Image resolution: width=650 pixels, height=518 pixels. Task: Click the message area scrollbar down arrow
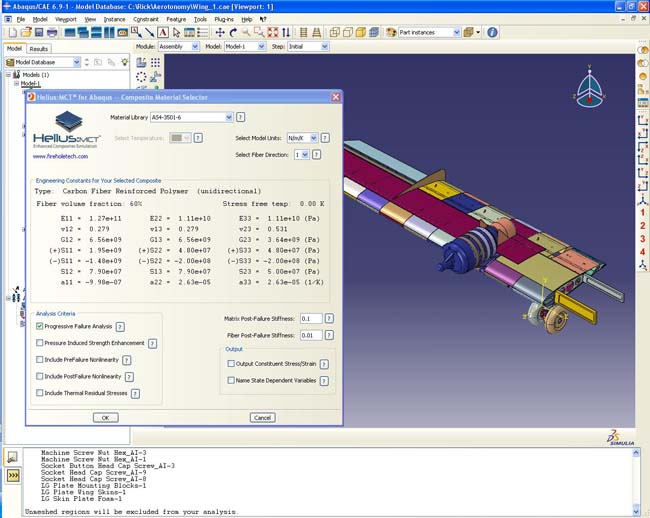point(636,511)
